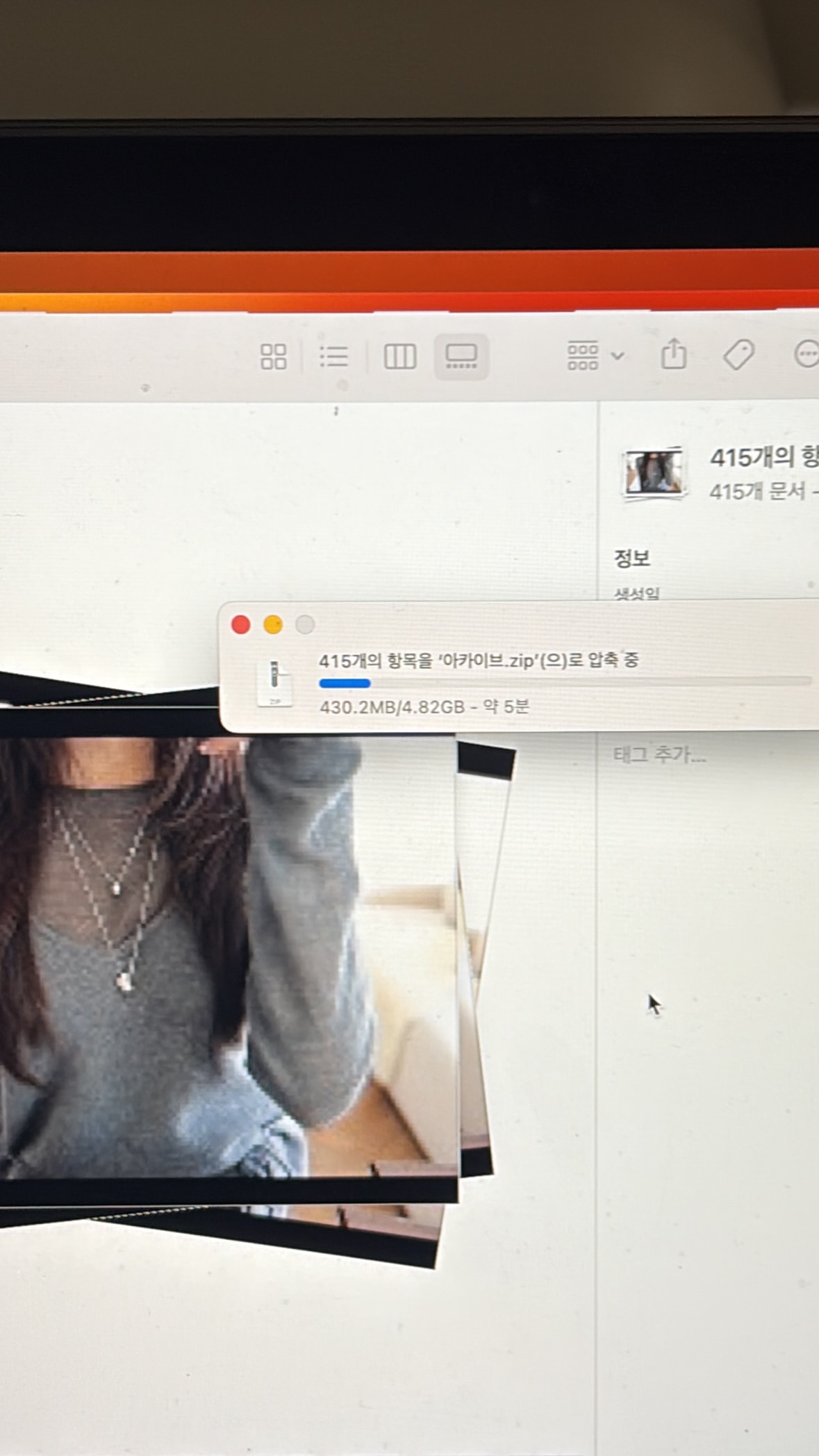Click the '정보' section header
This screenshot has width=819, height=1456.
631,559
